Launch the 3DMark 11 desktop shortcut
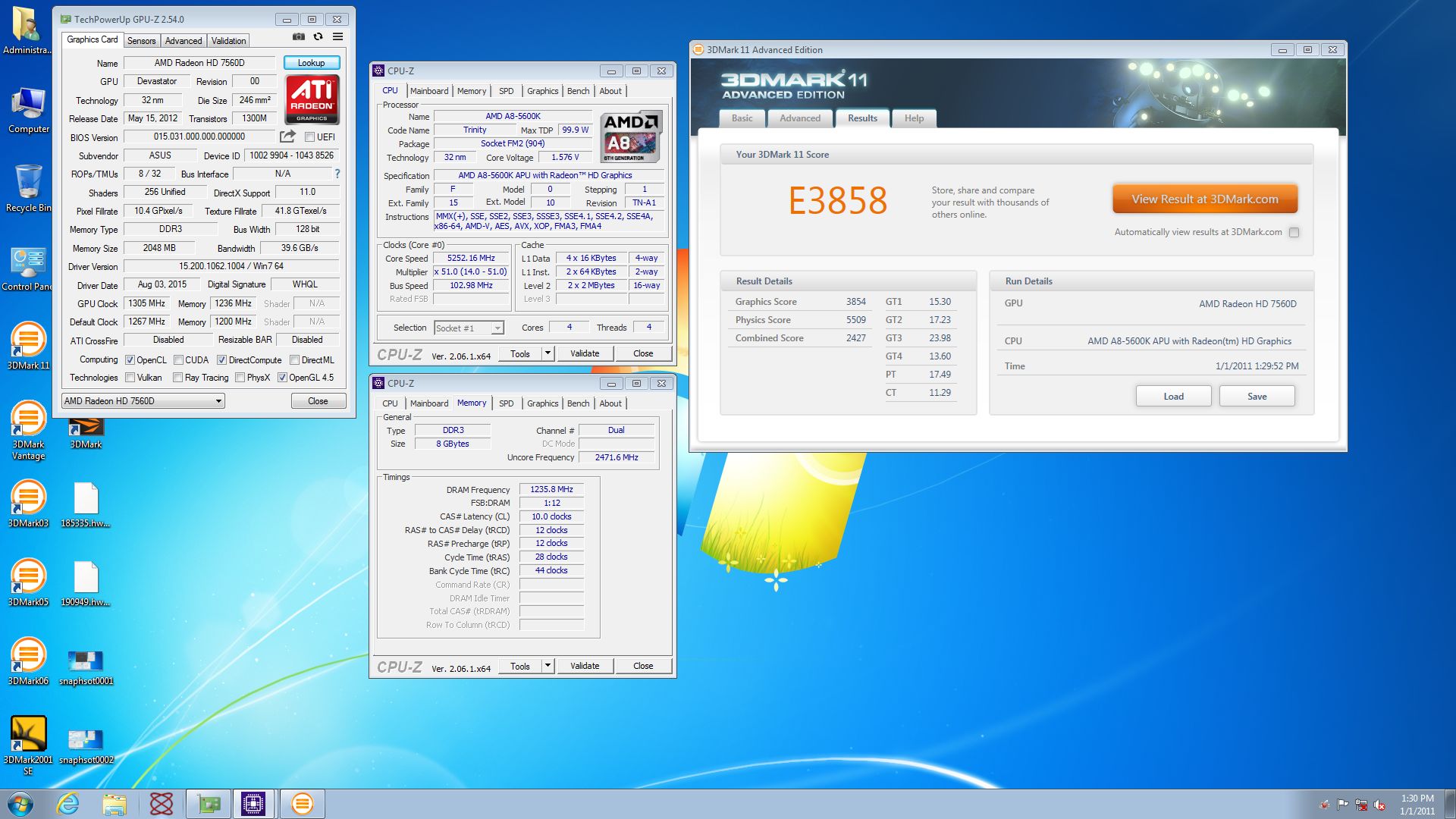 (28, 346)
